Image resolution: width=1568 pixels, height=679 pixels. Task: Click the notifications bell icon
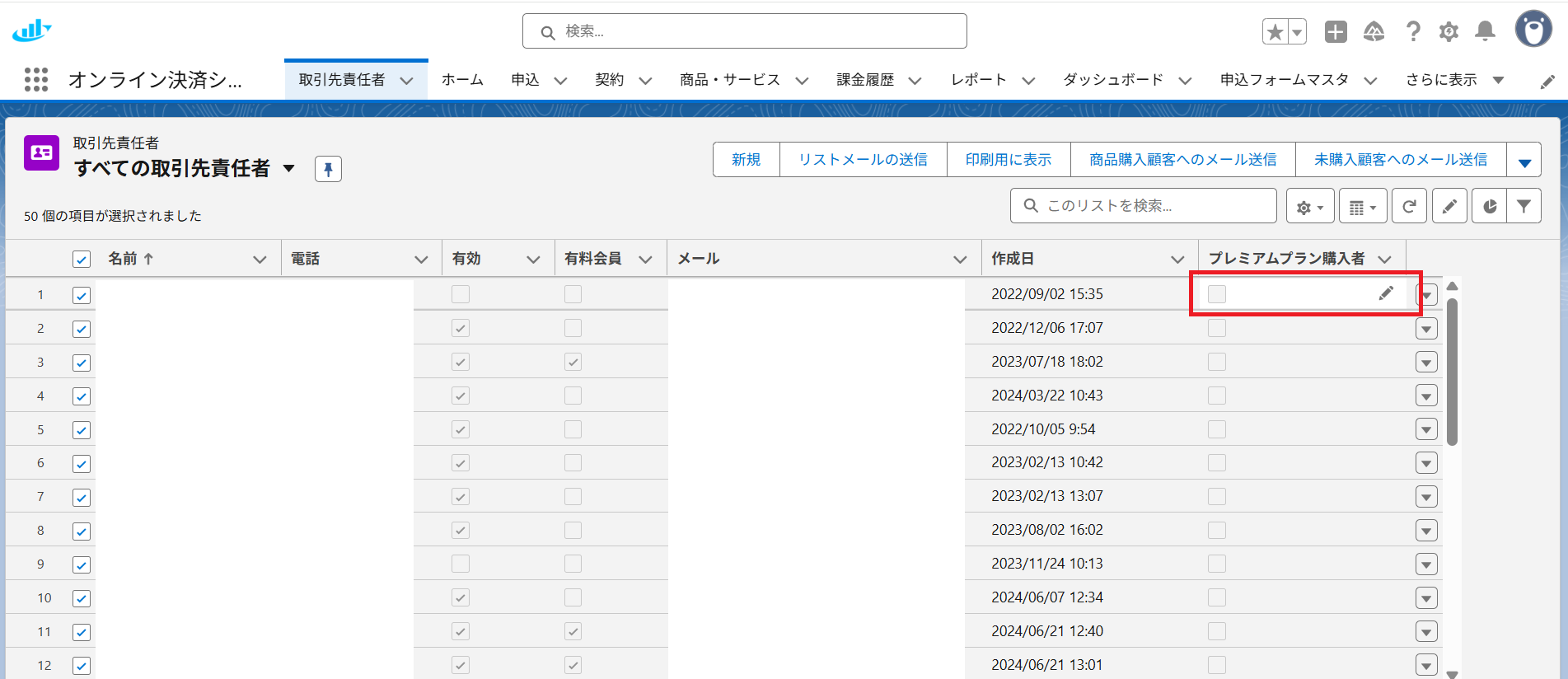(1485, 32)
